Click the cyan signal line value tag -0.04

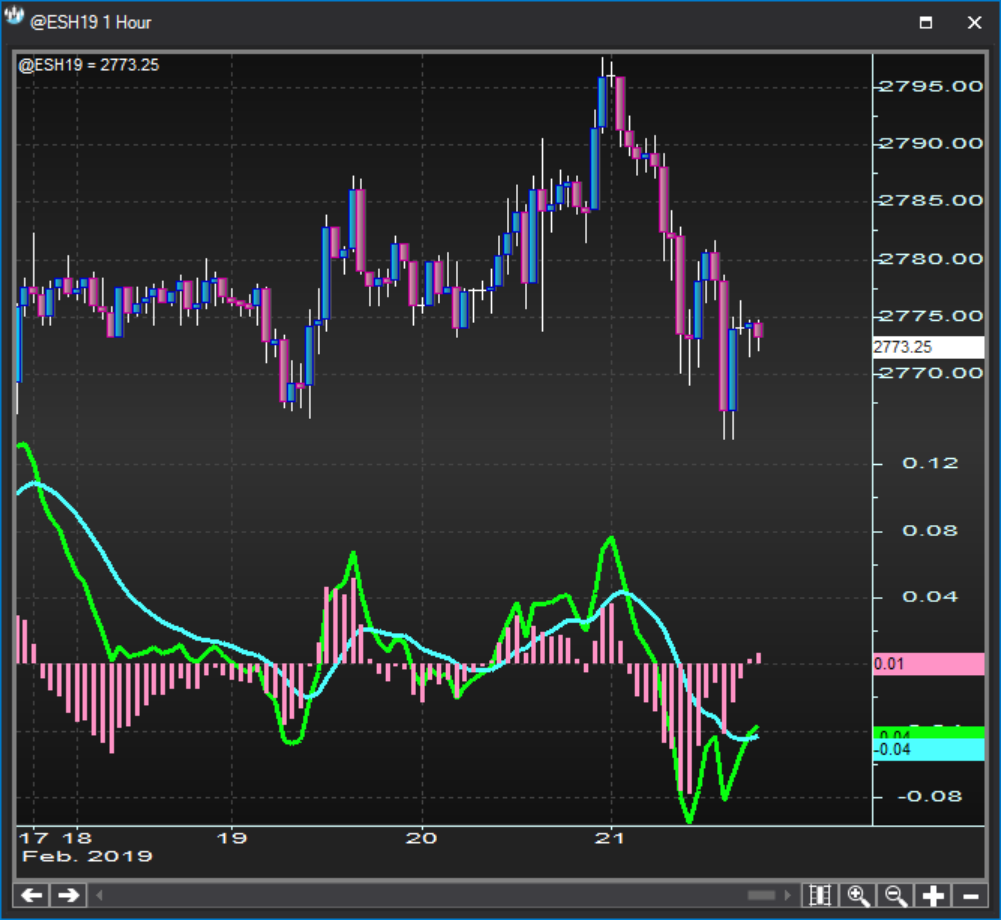tap(928, 750)
